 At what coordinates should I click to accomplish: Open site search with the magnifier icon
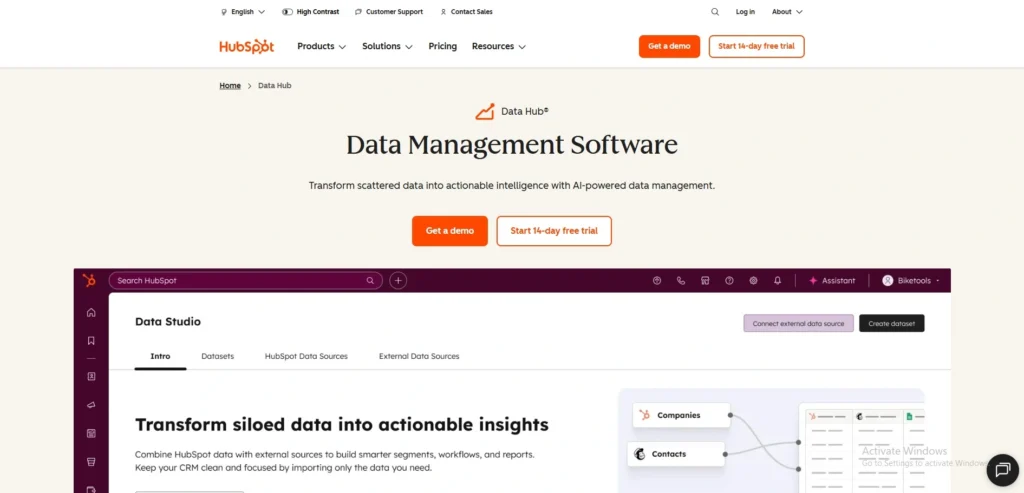[x=715, y=12]
